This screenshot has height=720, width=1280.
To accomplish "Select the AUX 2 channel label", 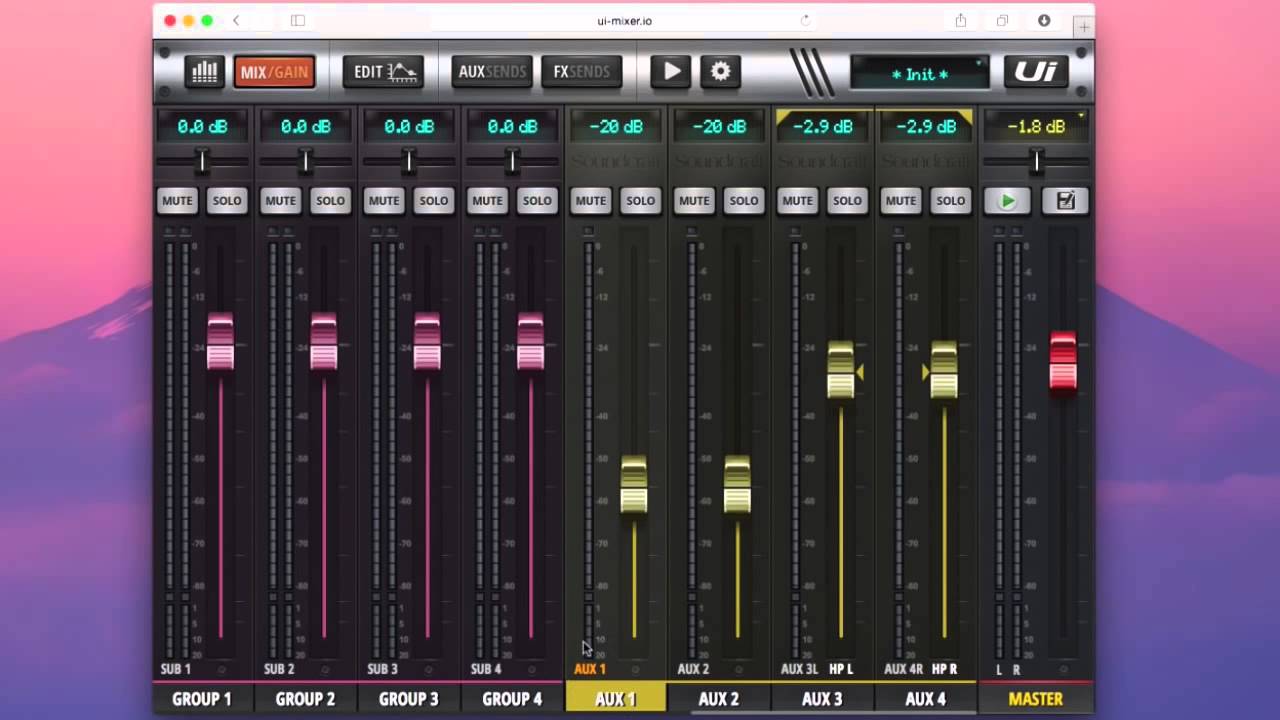I will 718,699.
